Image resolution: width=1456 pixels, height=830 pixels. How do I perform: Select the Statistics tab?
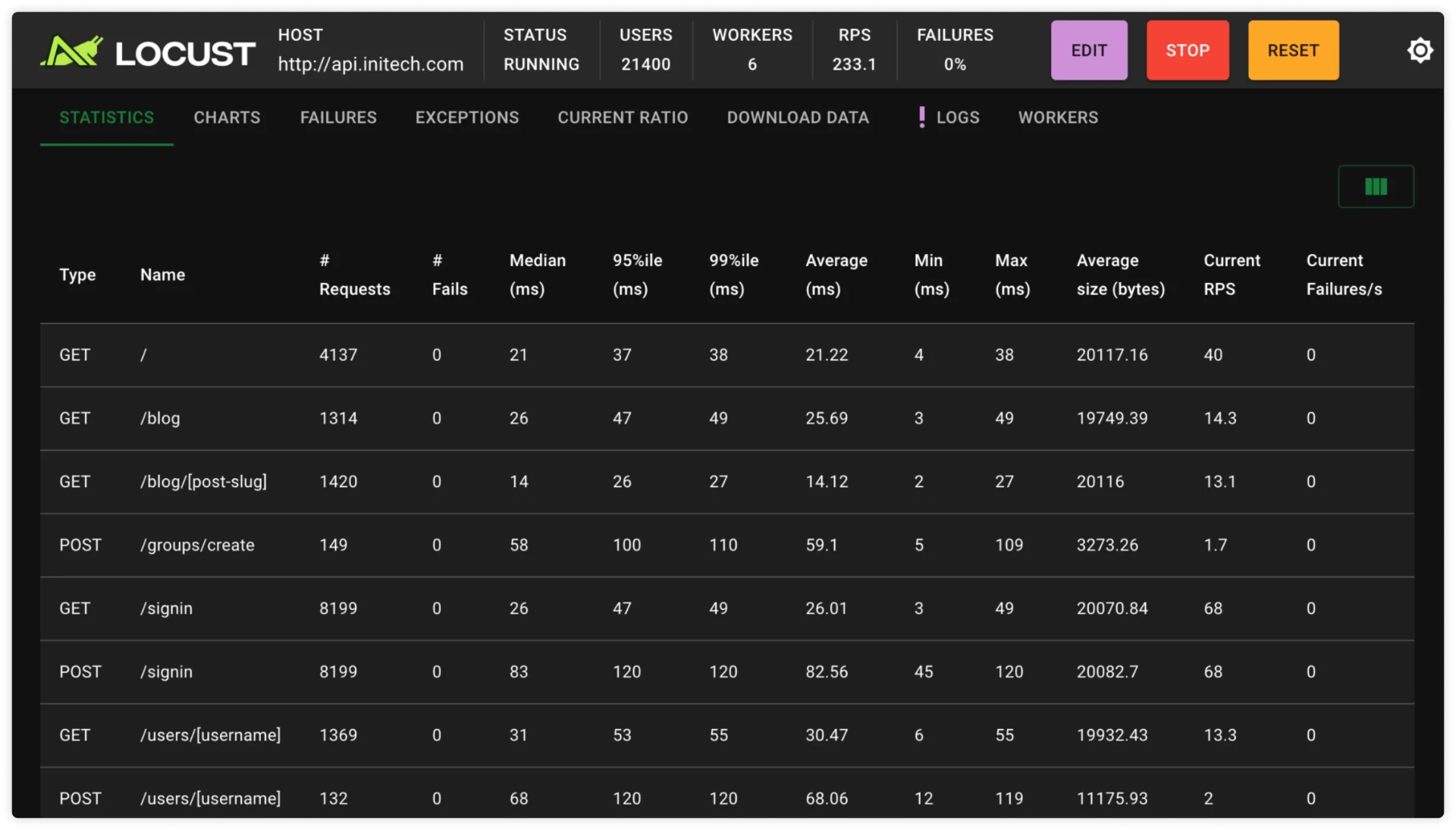pos(107,118)
